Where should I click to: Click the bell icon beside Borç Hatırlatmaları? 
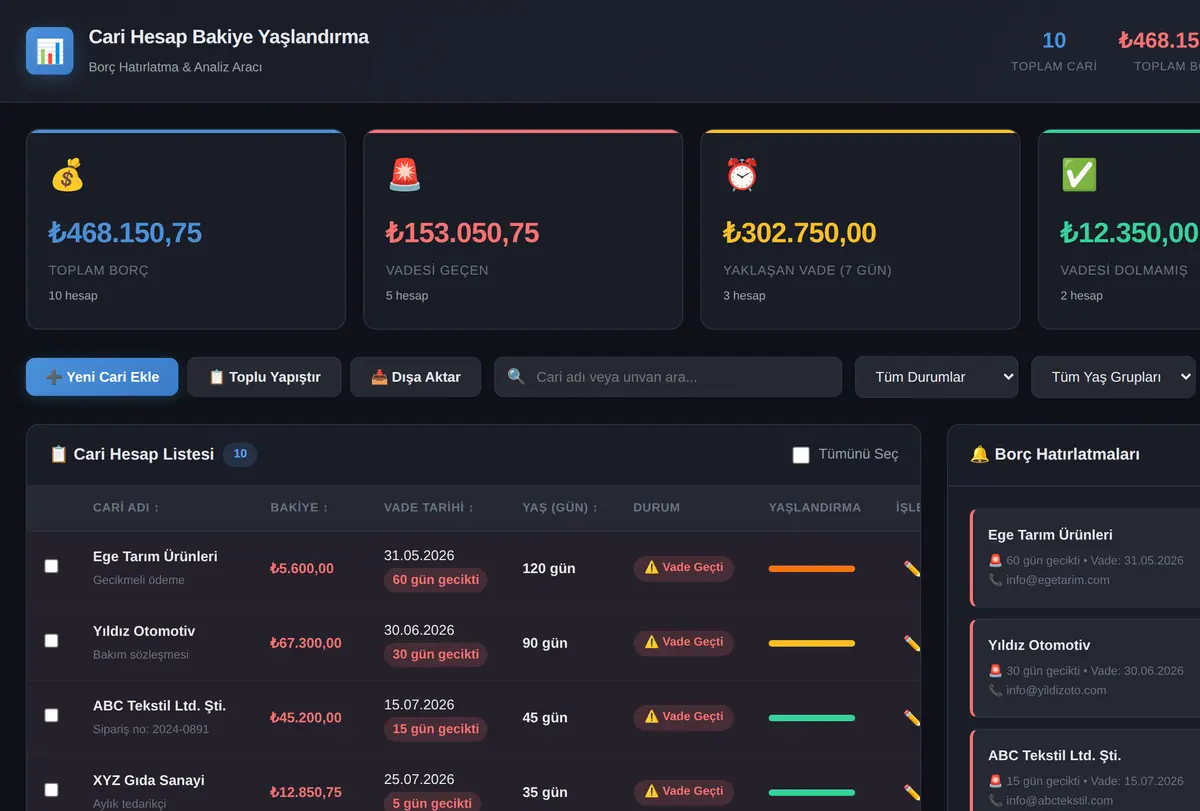(x=980, y=454)
